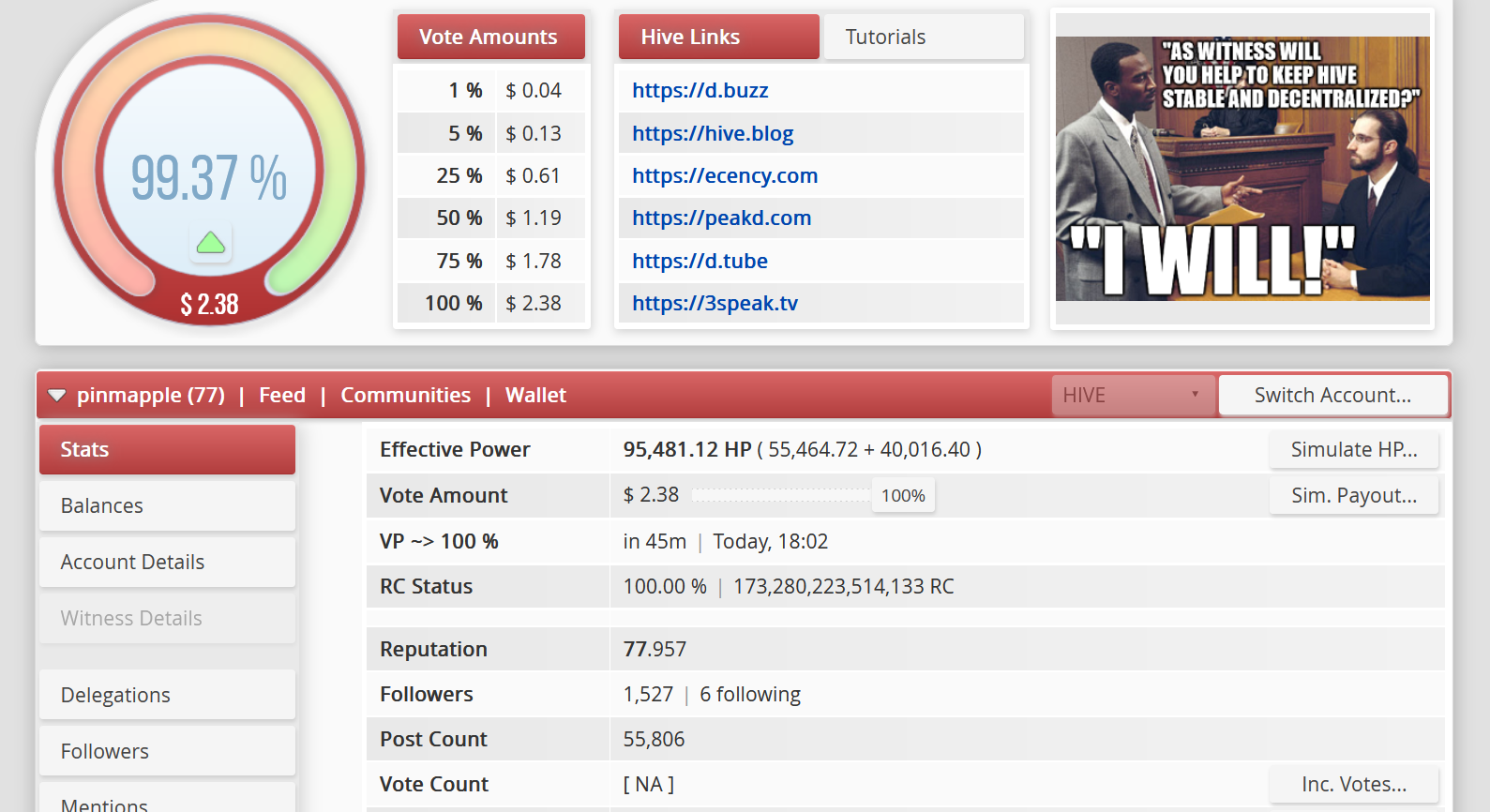The width and height of the screenshot is (1490, 812).
Task: Click the Inc. Votes button
Action: click(1354, 784)
